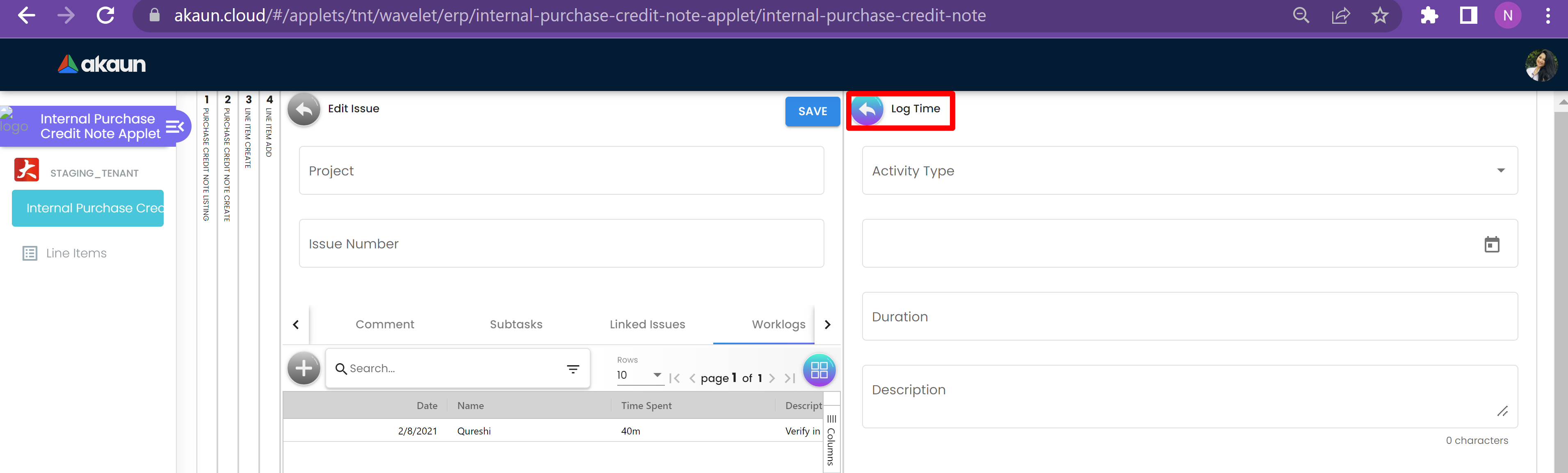Screen dimensions: 1568x473
Task: Click the Edit Issue back arrow icon
Action: coord(304,109)
